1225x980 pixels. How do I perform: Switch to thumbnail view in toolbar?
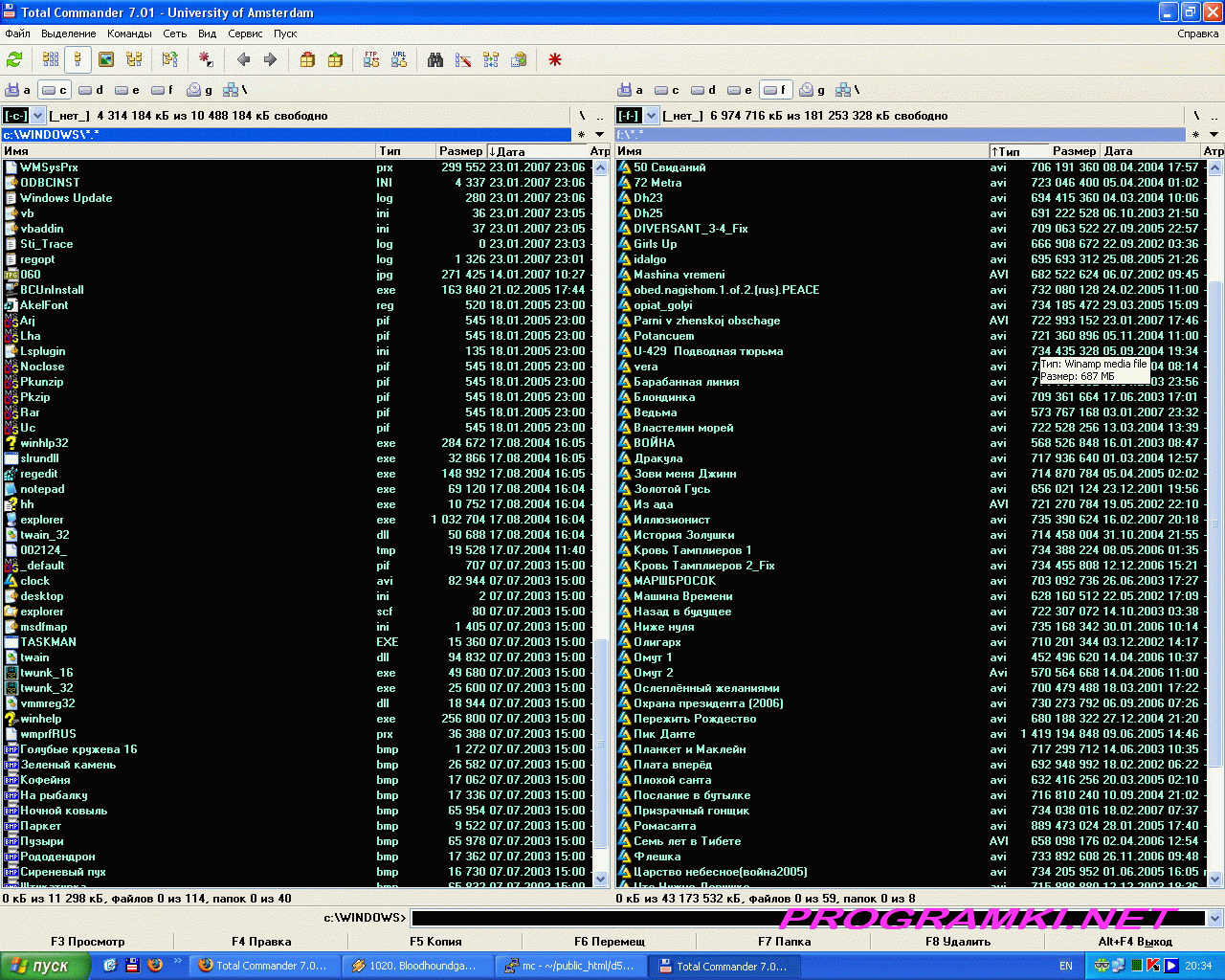tap(106, 59)
